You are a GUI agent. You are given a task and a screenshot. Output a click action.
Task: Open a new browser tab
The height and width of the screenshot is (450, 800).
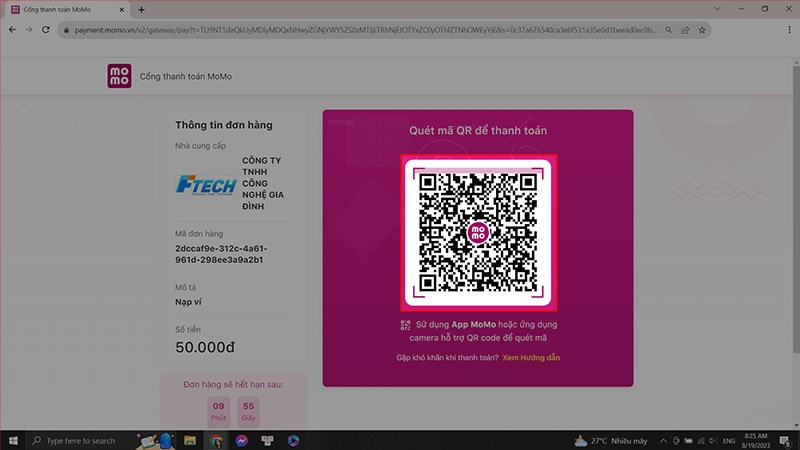tap(141, 10)
